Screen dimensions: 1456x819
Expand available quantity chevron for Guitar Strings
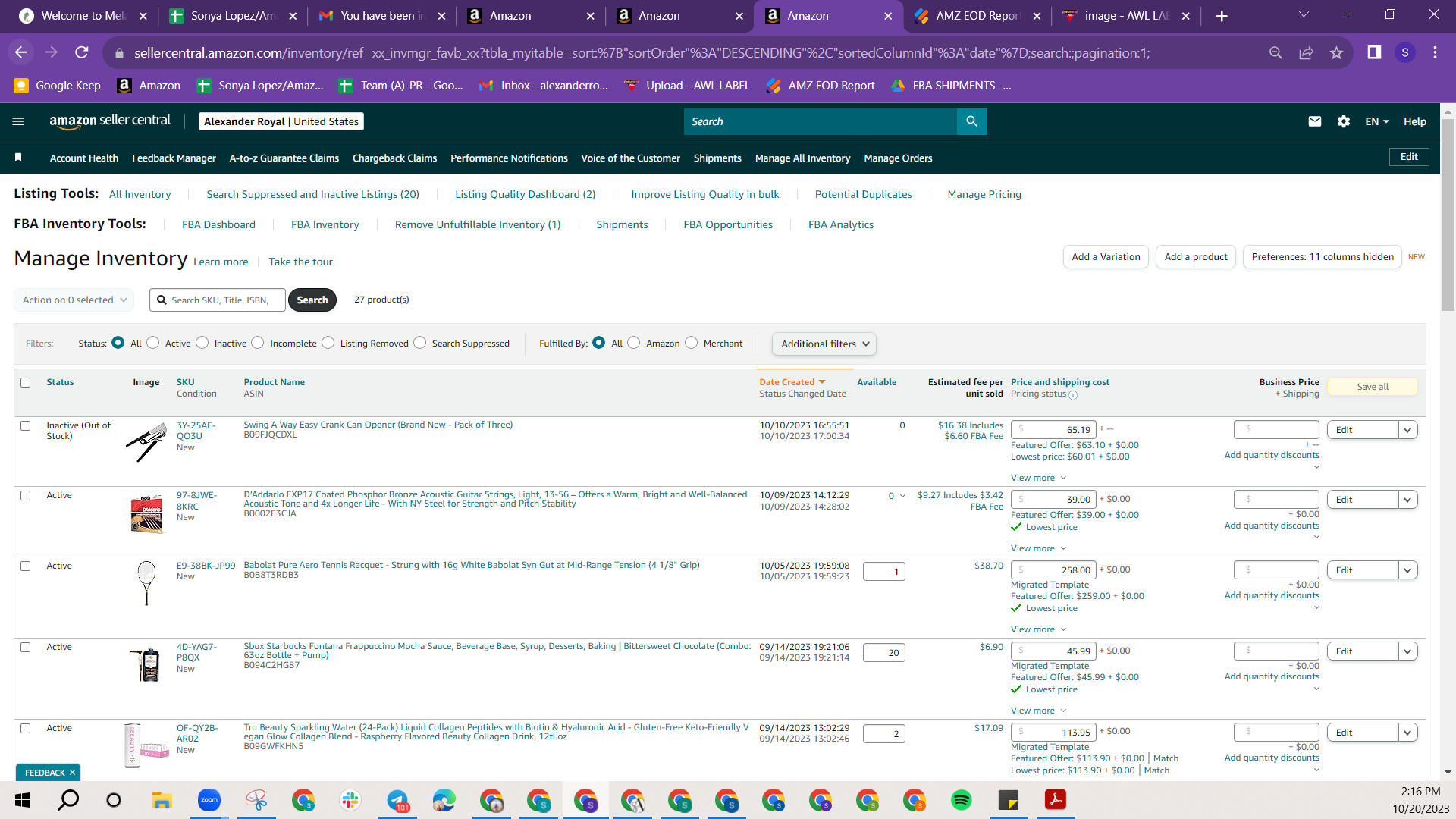pyautogui.click(x=902, y=496)
